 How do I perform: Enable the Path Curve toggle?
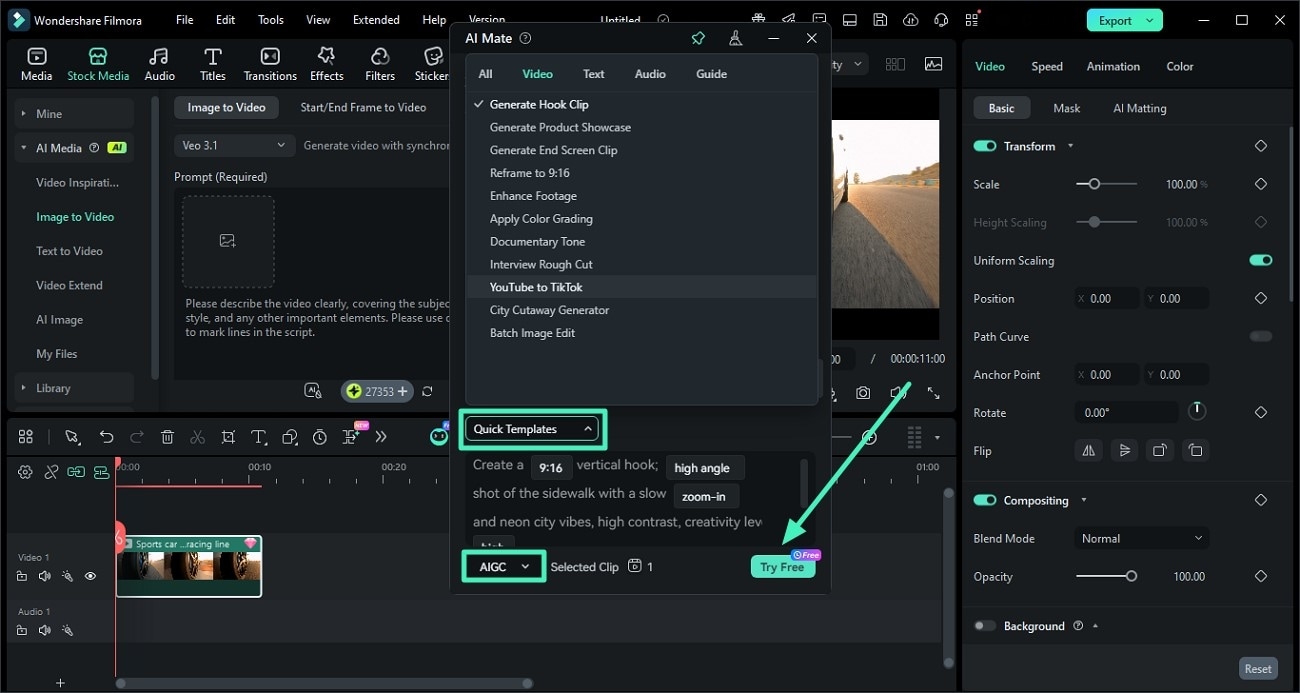click(1260, 336)
